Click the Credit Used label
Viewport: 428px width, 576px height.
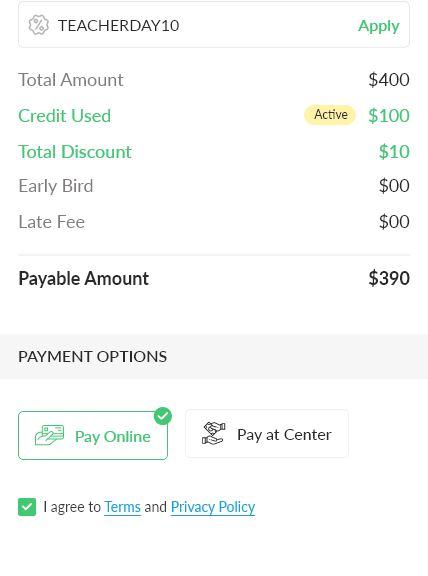pyautogui.click(x=65, y=116)
